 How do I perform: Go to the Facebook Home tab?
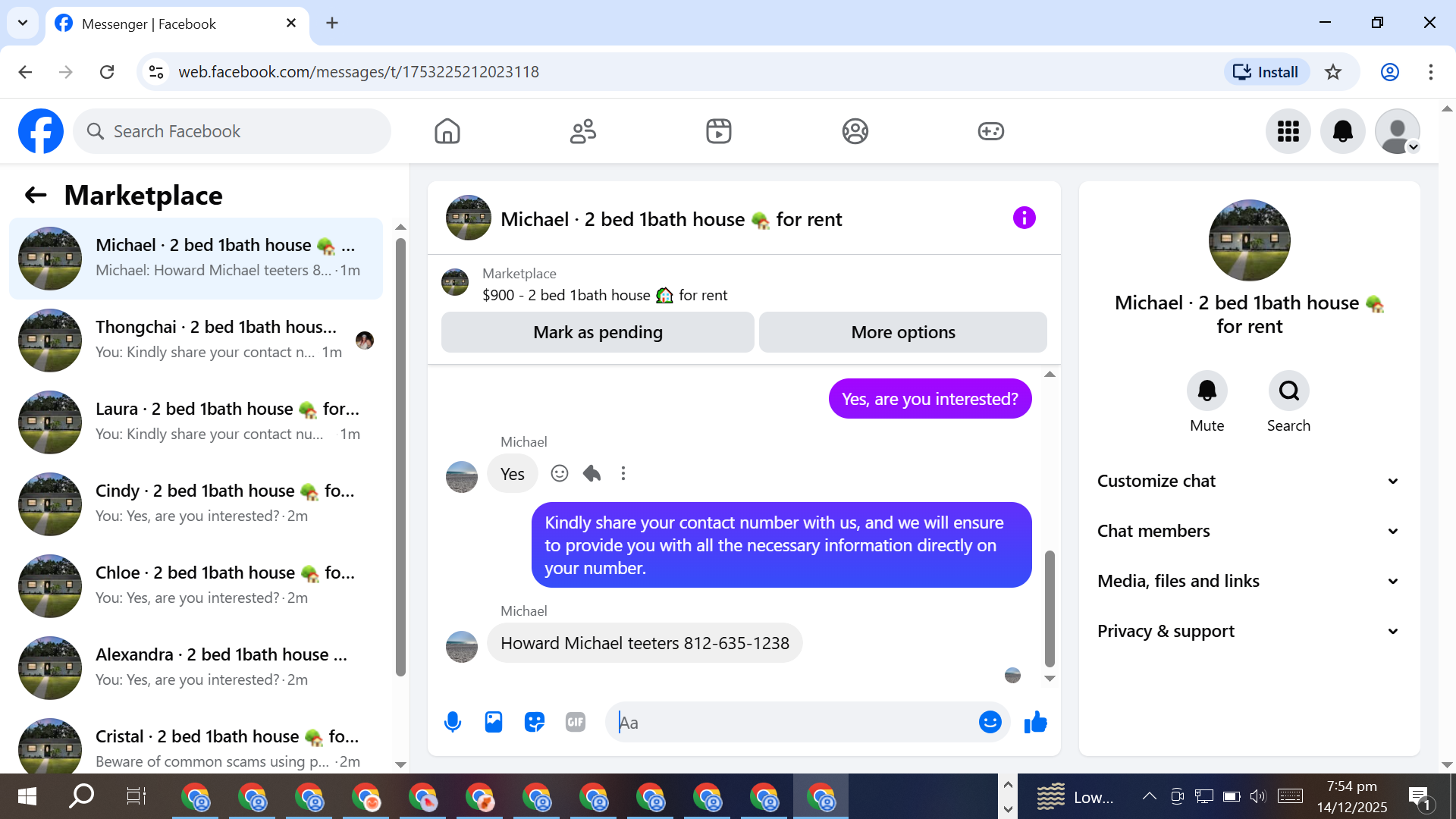pyautogui.click(x=447, y=131)
